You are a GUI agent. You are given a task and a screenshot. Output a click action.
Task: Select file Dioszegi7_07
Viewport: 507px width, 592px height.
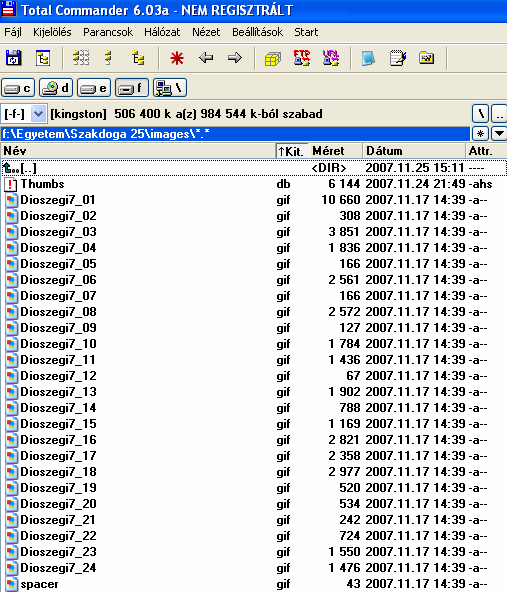coord(253,296)
